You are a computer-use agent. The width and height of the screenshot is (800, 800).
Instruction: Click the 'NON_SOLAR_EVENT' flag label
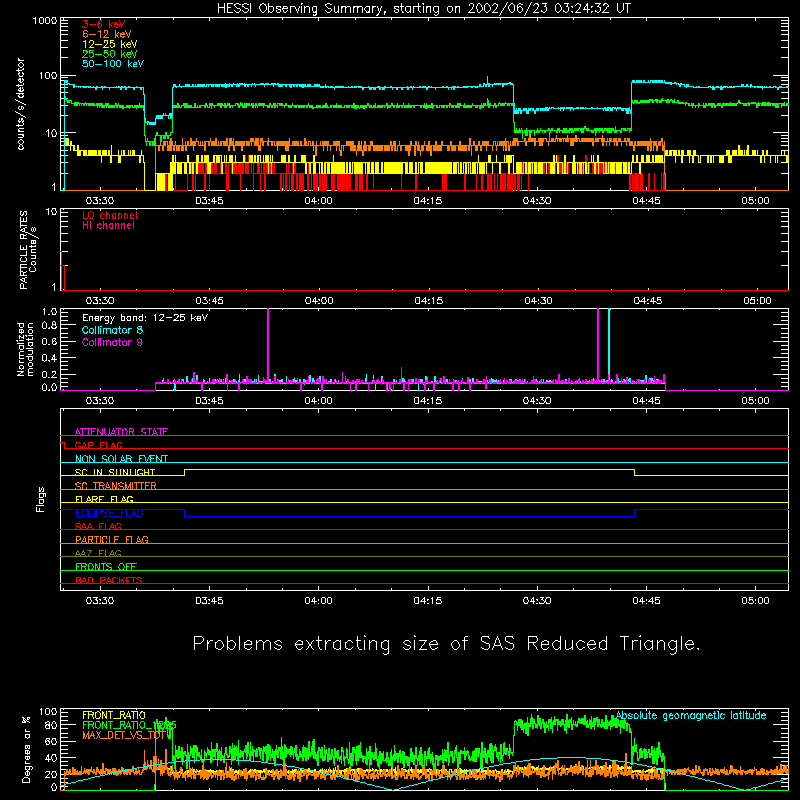pos(121,459)
